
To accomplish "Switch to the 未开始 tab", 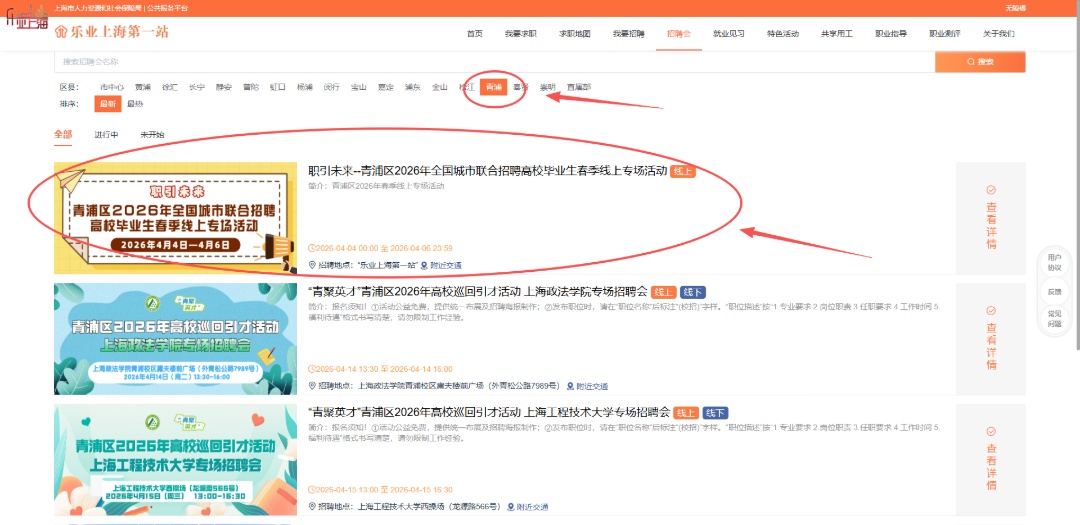I will click(152, 134).
